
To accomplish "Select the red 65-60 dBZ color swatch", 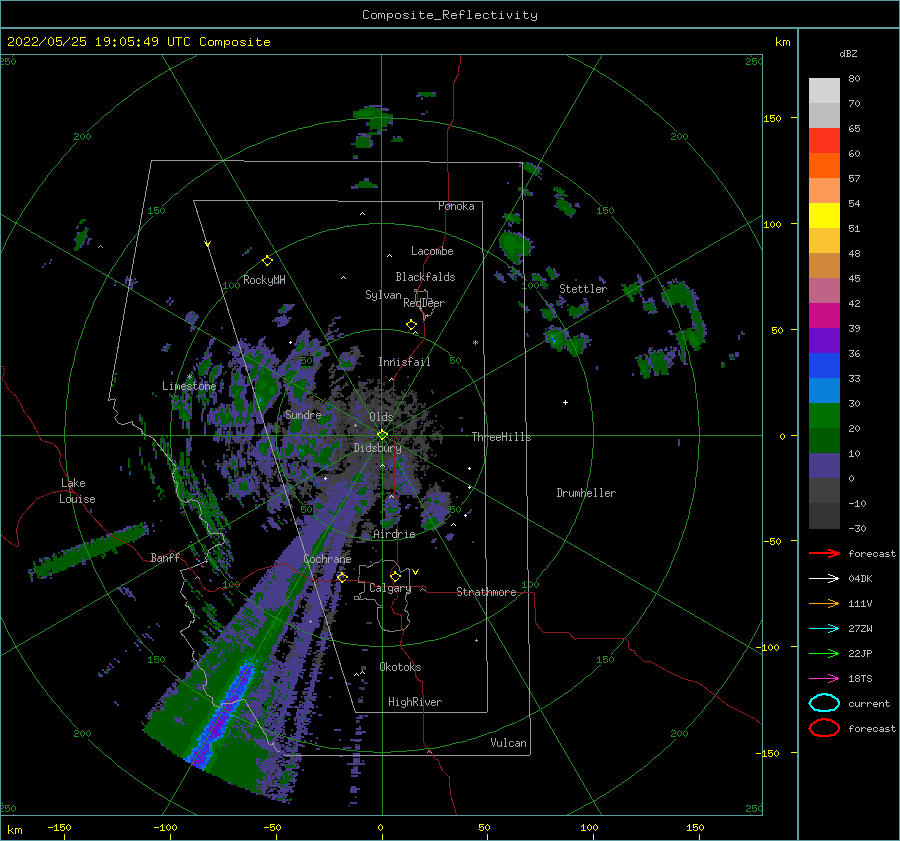I will [824, 141].
